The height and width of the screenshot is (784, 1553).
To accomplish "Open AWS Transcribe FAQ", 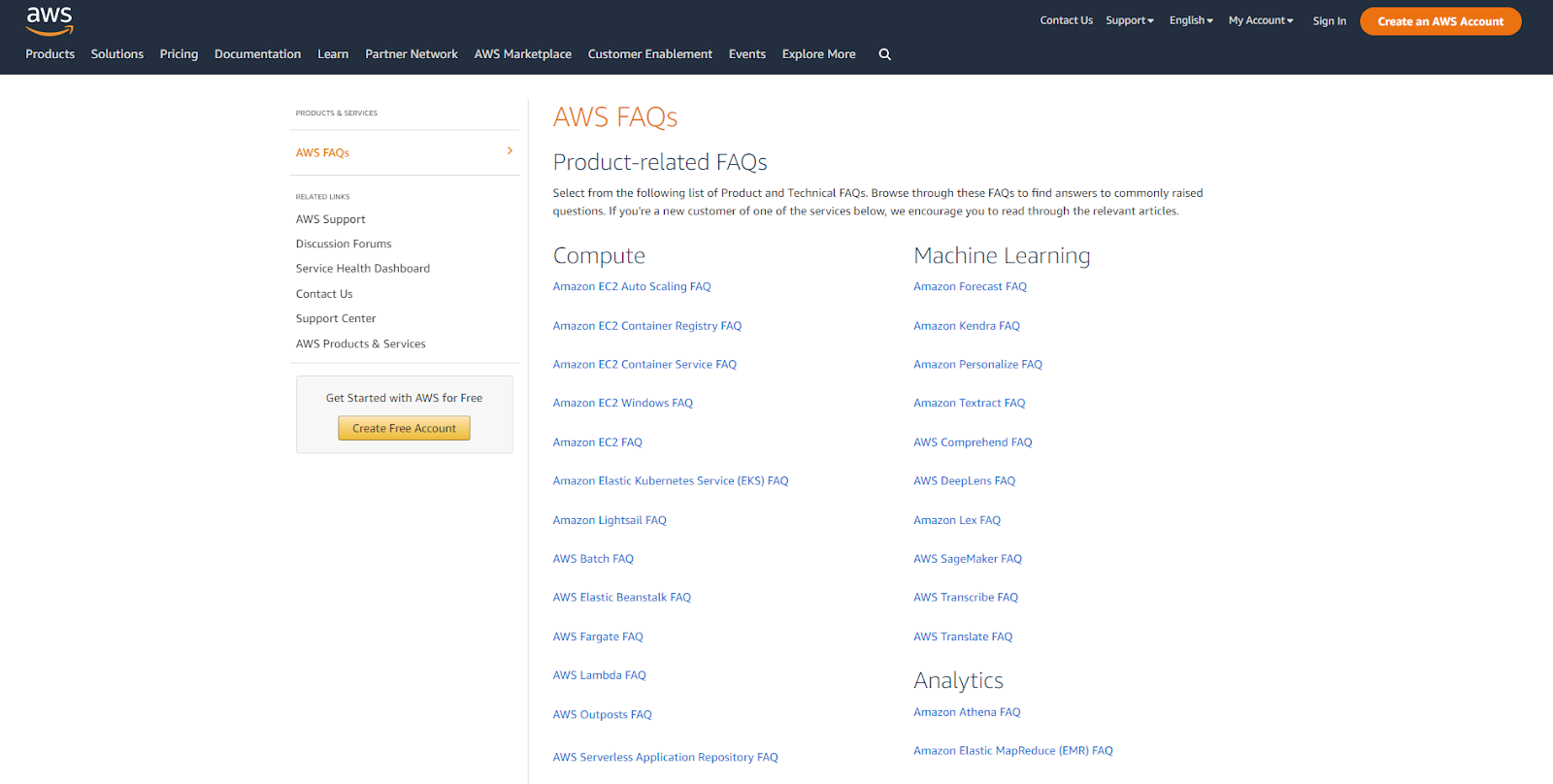I will pyautogui.click(x=966, y=598).
